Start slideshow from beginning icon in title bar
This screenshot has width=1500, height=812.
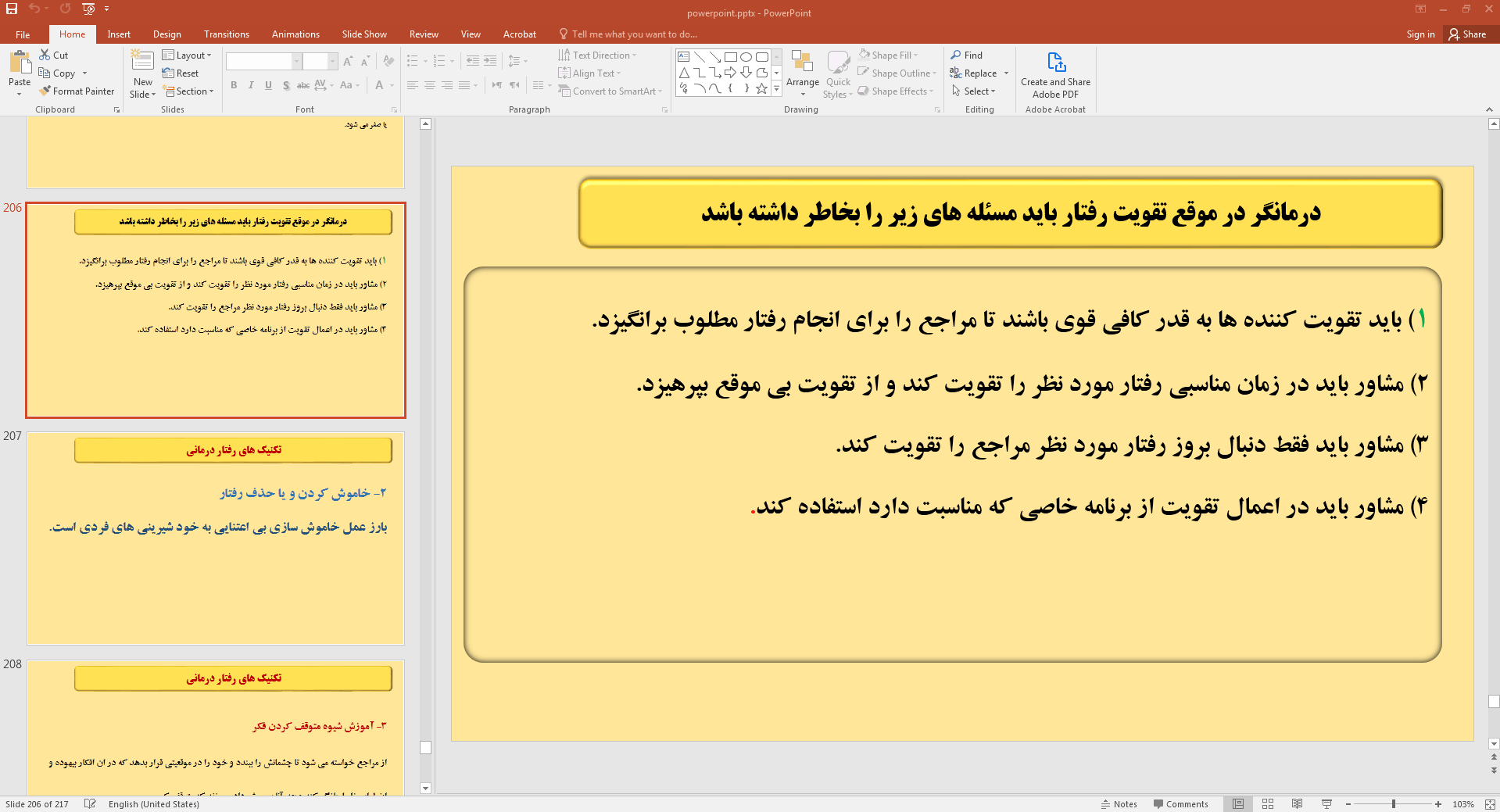(88, 9)
